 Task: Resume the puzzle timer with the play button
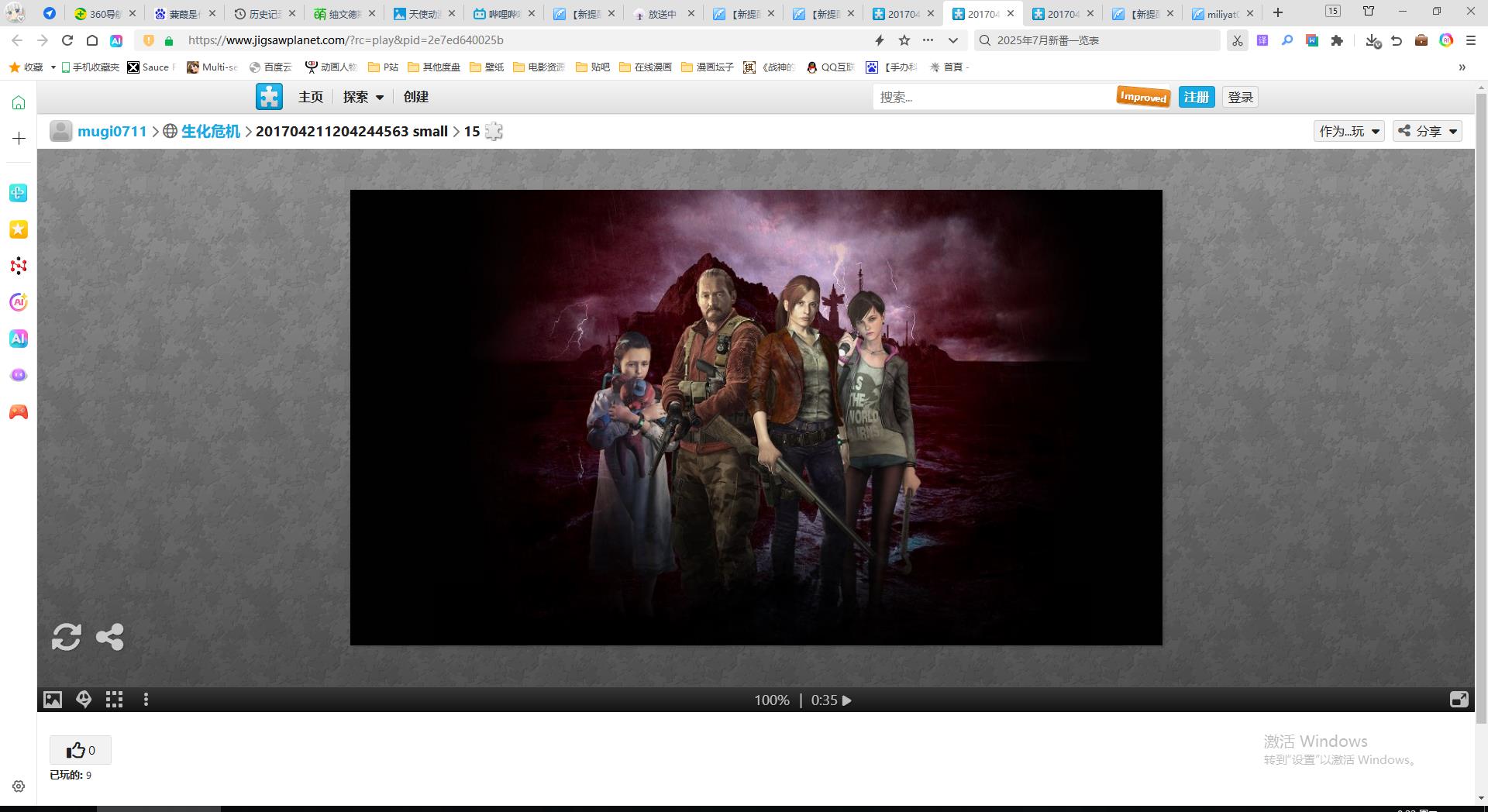coord(846,700)
